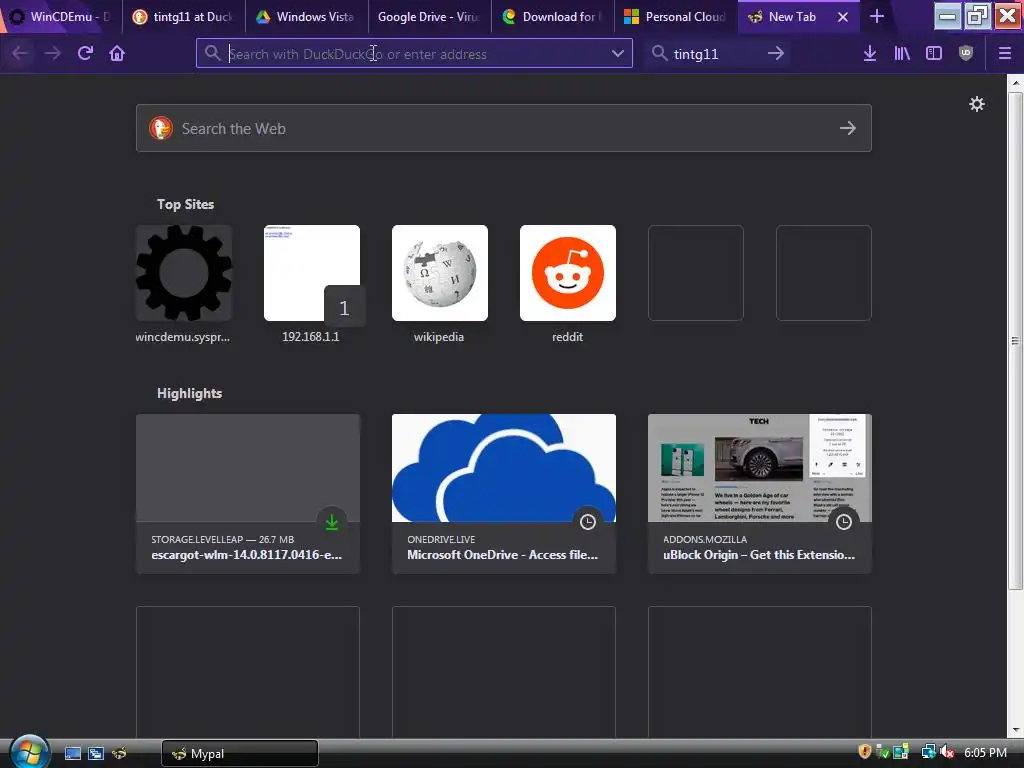This screenshot has width=1024, height=768.
Task: Switch to the Download for tab
Action: pyautogui.click(x=552, y=17)
